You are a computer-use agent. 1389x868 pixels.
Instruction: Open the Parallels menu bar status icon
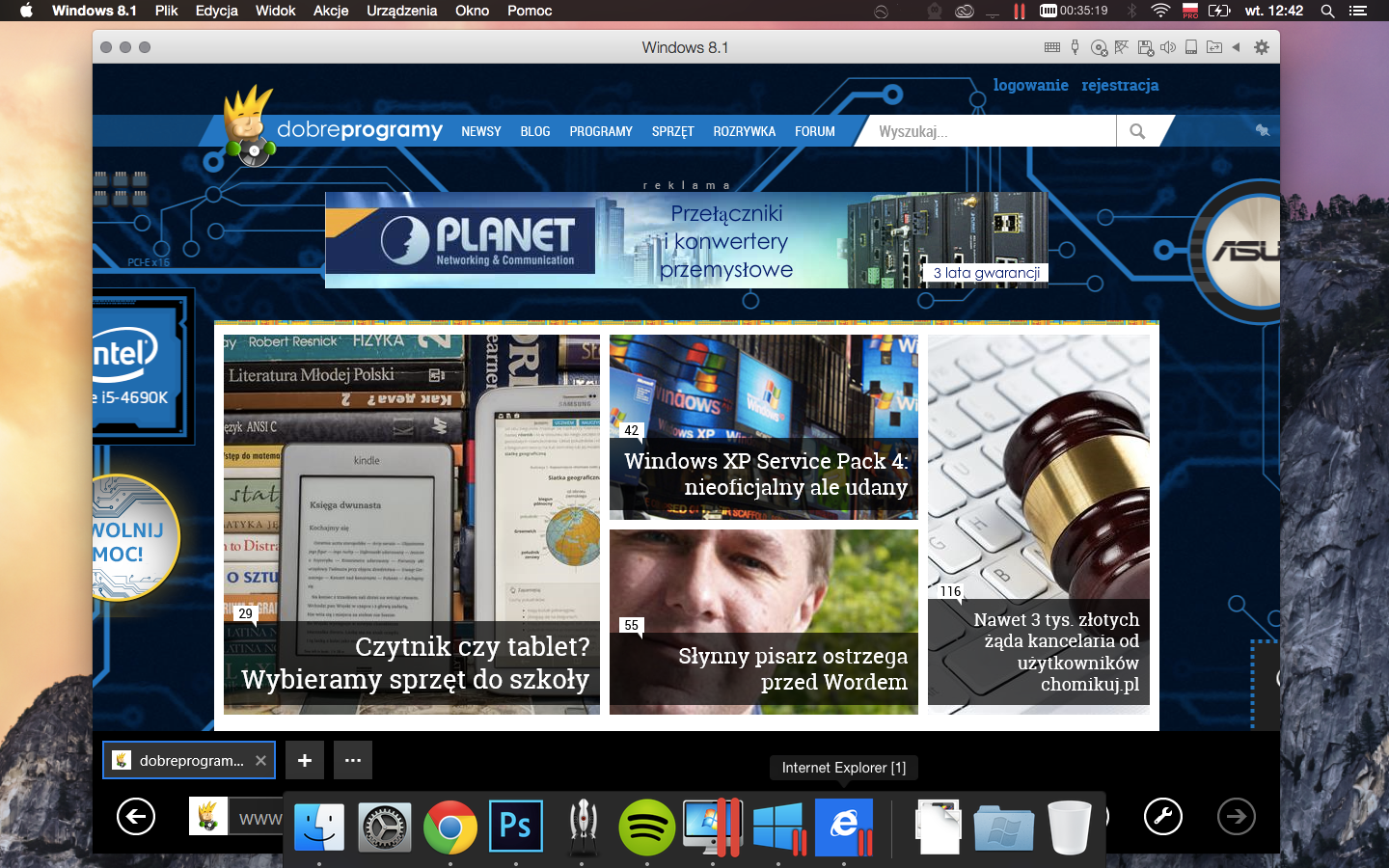point(1019,11)
